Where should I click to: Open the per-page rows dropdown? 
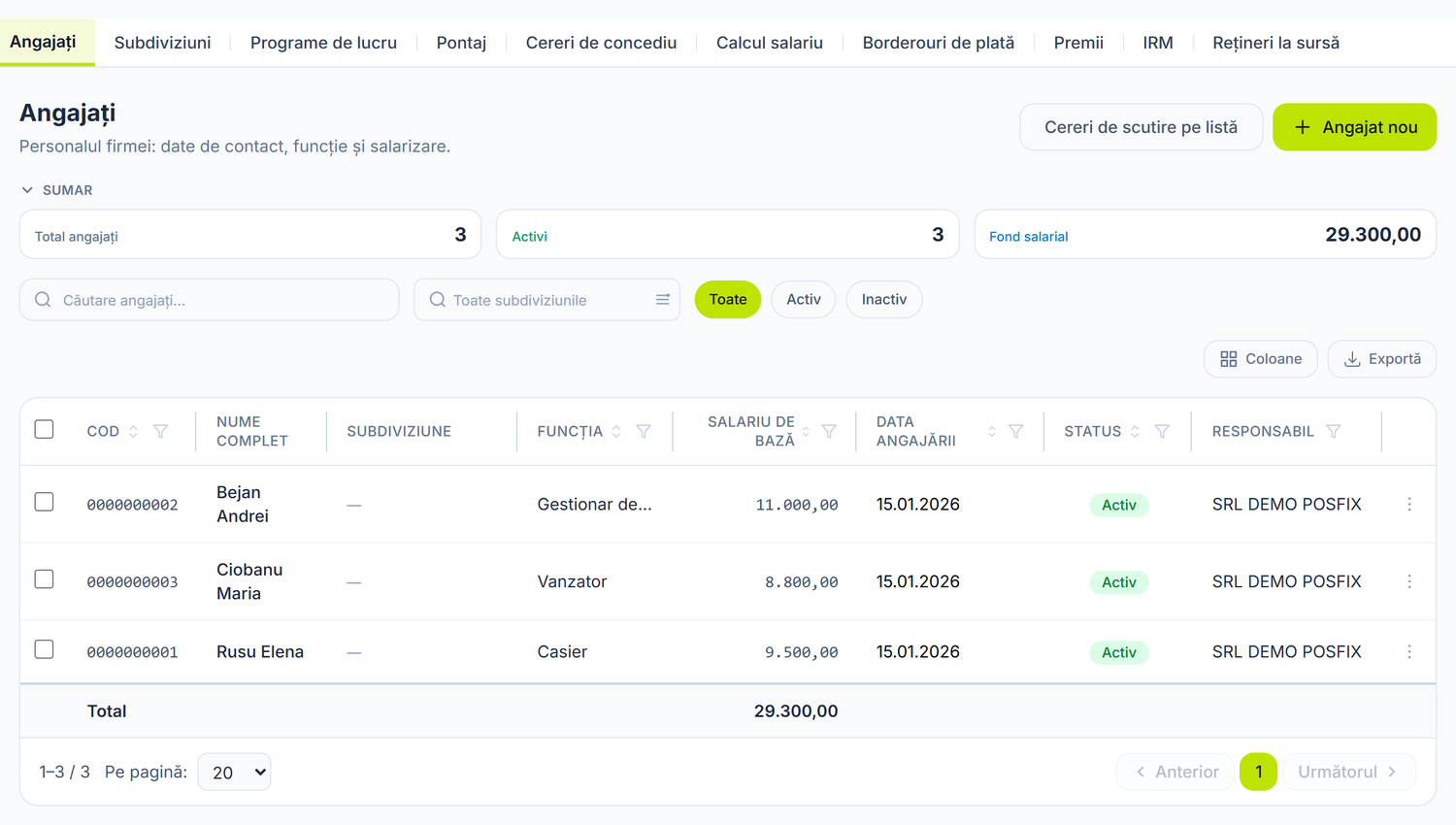234,773
